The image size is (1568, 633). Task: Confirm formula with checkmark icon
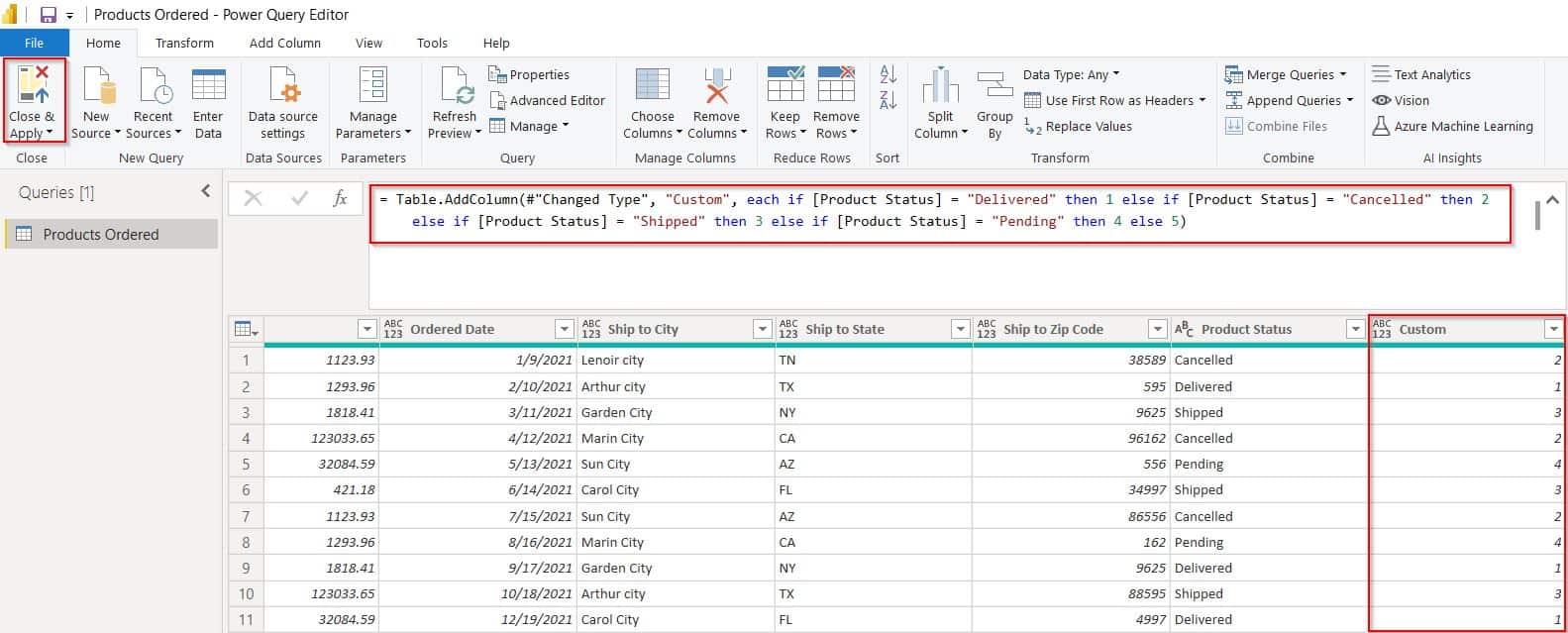point(300,198)
